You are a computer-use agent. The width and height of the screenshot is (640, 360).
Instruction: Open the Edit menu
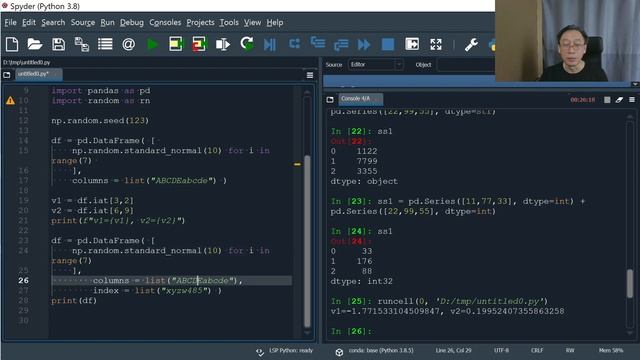coord(29,22)
